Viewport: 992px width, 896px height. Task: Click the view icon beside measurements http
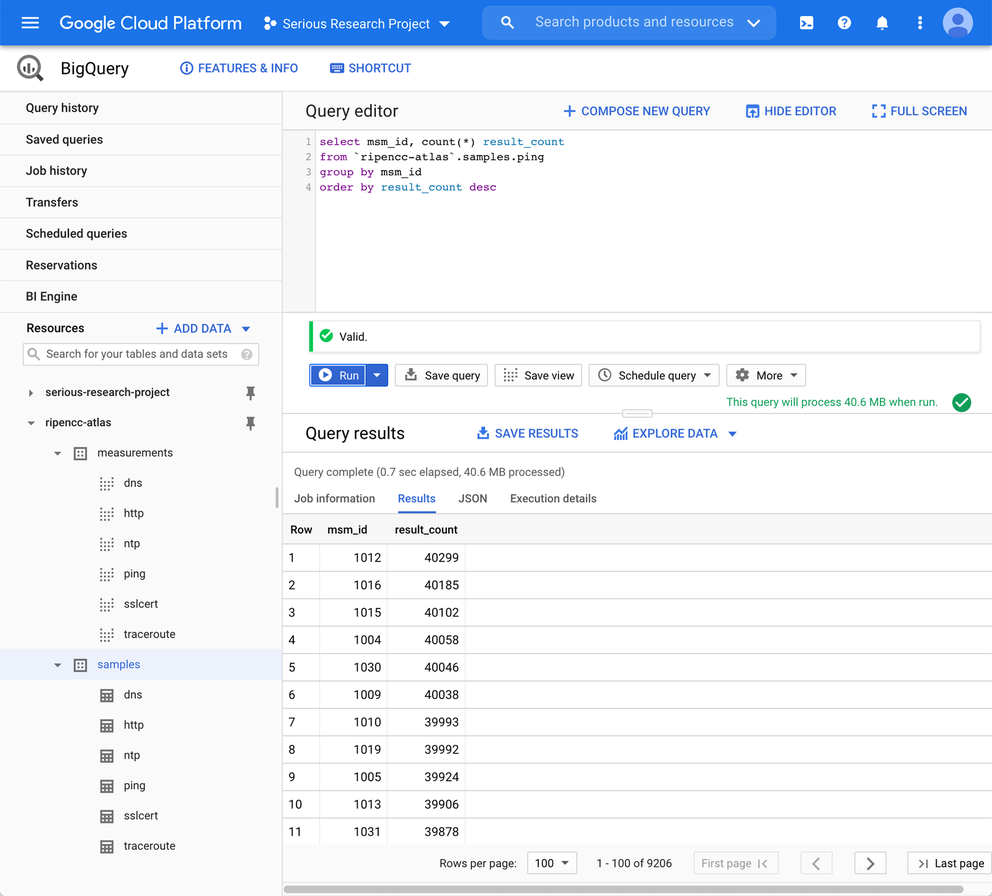coord(107,514)
